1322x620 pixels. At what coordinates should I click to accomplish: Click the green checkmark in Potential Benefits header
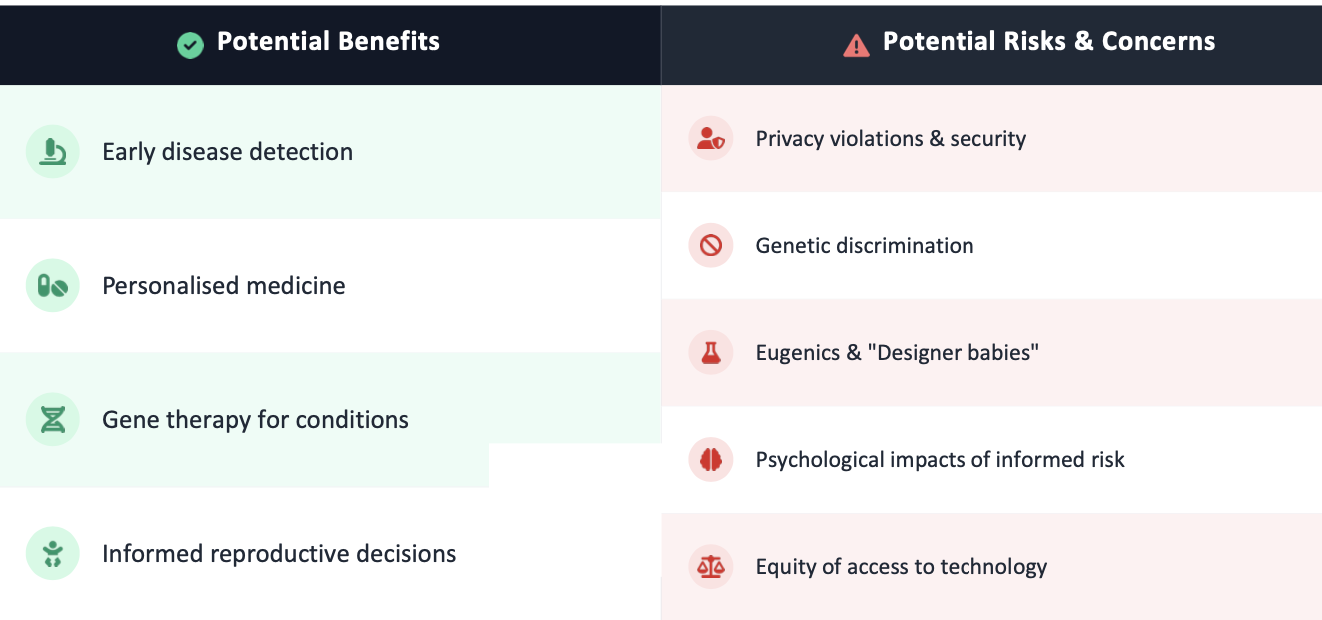click(190, 44)
